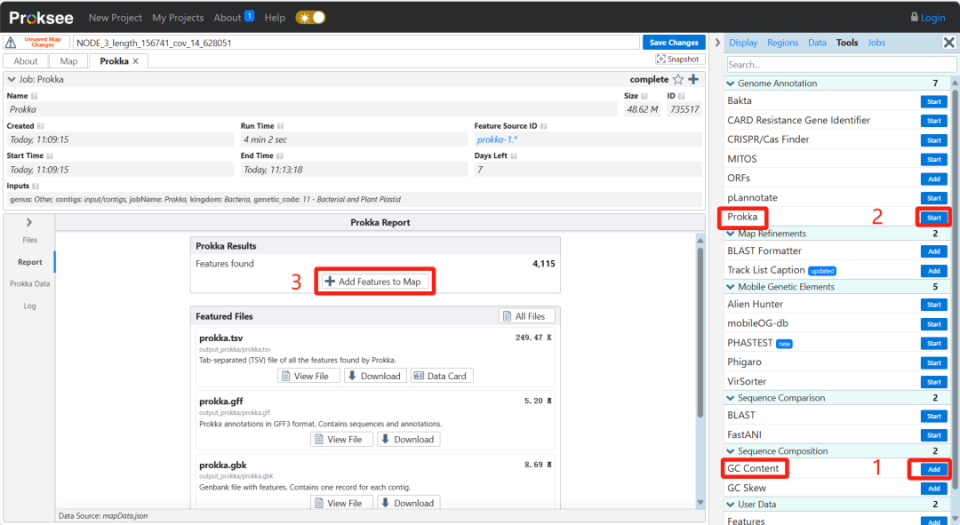
Task: Expand the report sidebar chevron
Action: click(29, 222)
